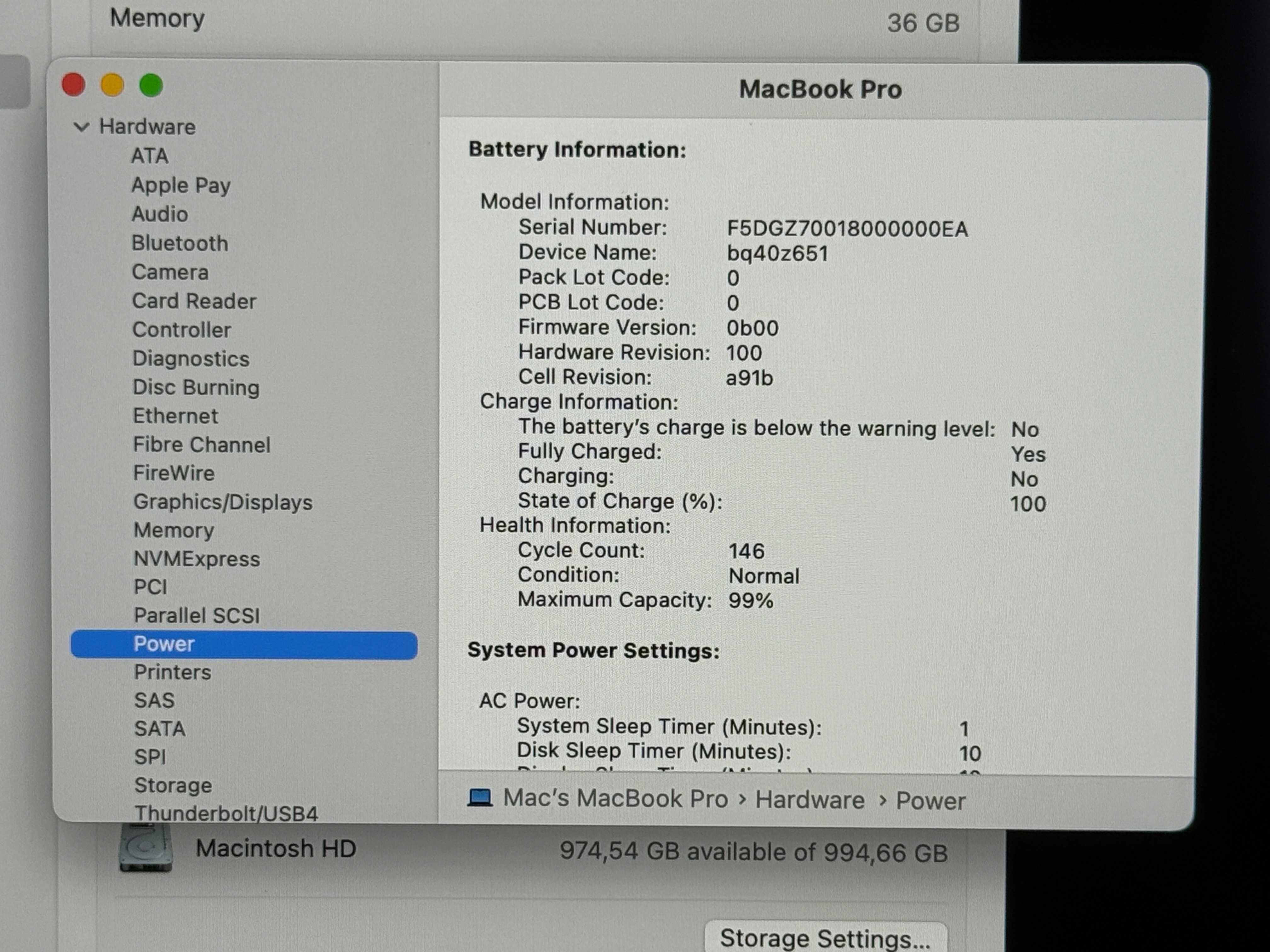Open the Diagnostics entry

(191, 359)
